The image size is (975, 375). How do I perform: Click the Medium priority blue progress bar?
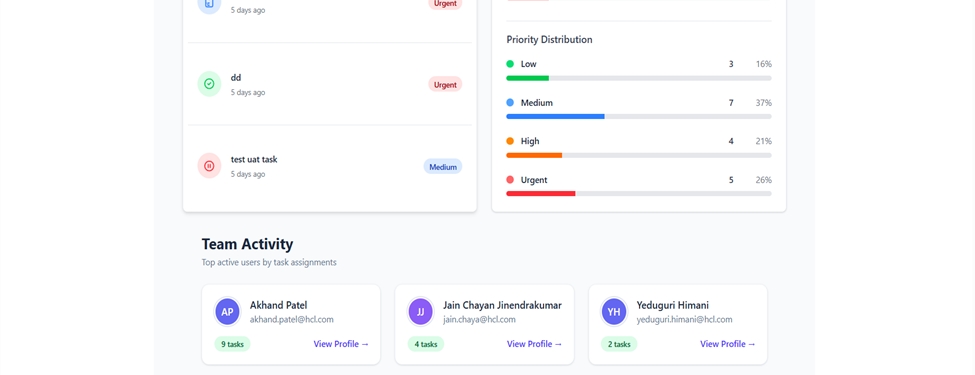click(x=639, y=116)
